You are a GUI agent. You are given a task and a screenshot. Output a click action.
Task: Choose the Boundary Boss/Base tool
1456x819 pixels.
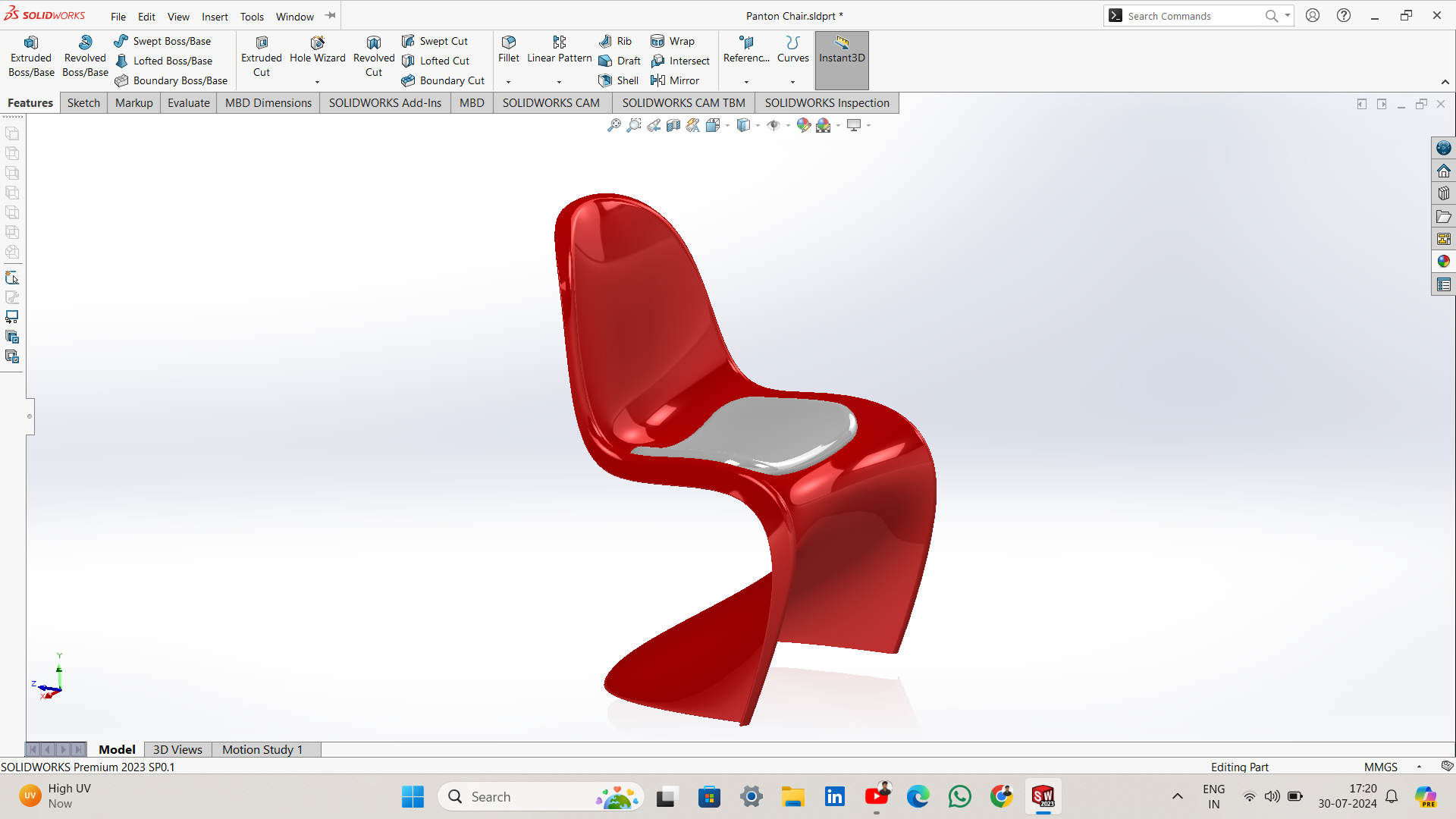(x=171, y=80)
